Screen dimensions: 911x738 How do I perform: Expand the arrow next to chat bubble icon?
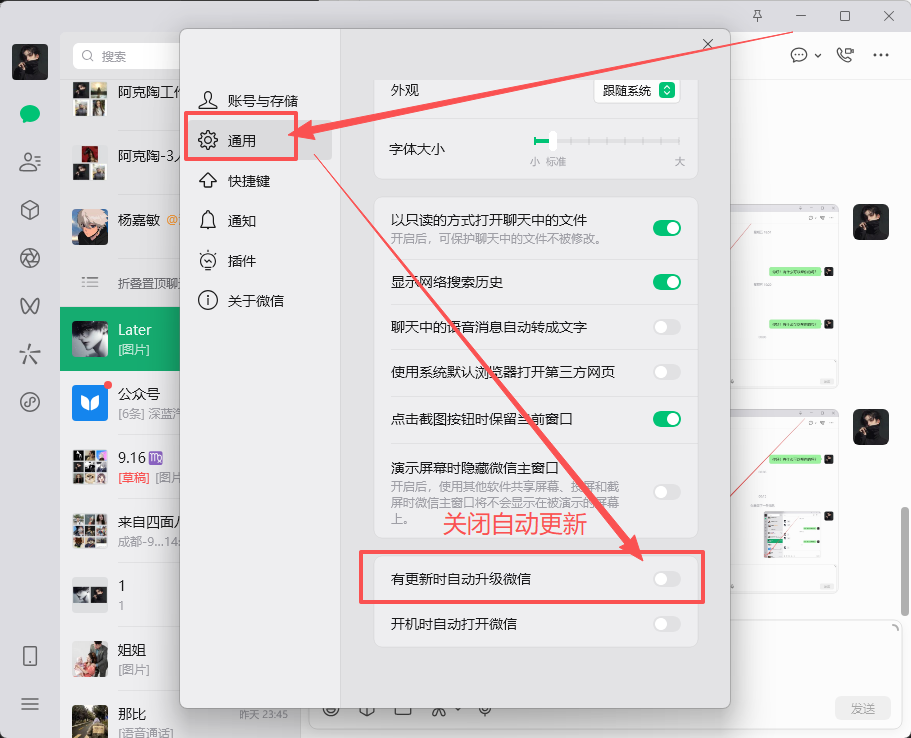click(x=818, y=56)
